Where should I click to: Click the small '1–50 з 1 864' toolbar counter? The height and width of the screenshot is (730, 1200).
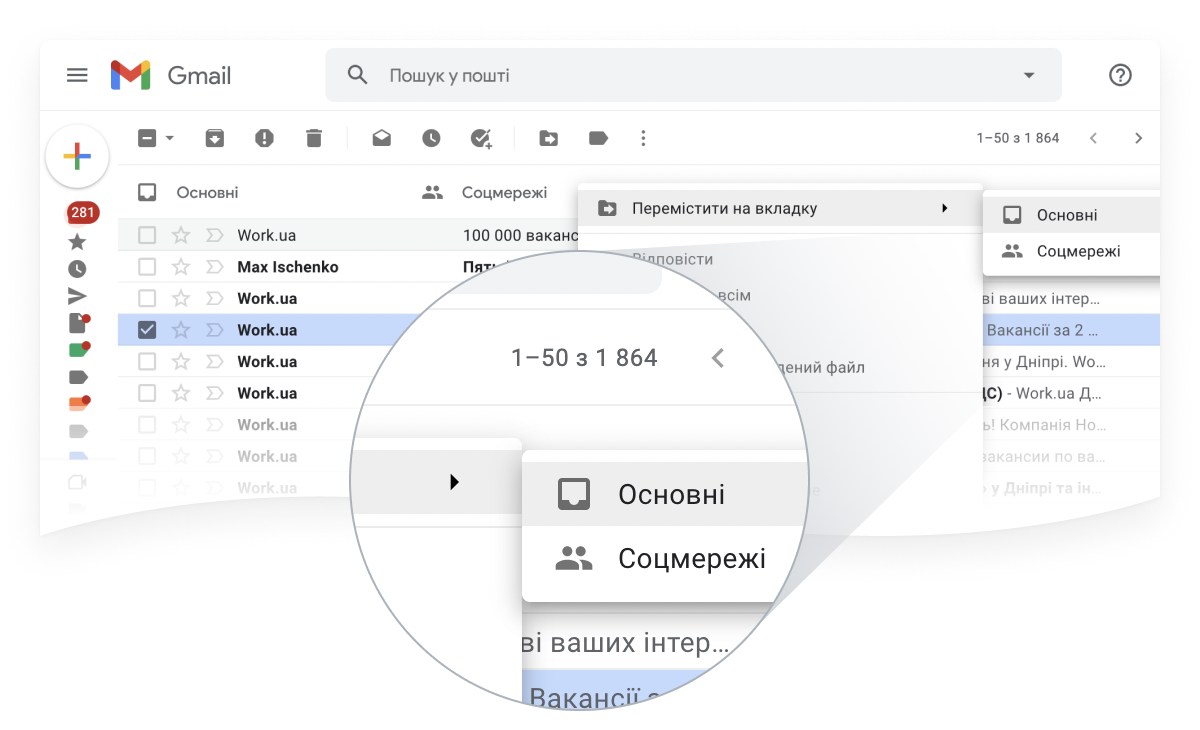pyautogui.click(x=1018, y=138)
